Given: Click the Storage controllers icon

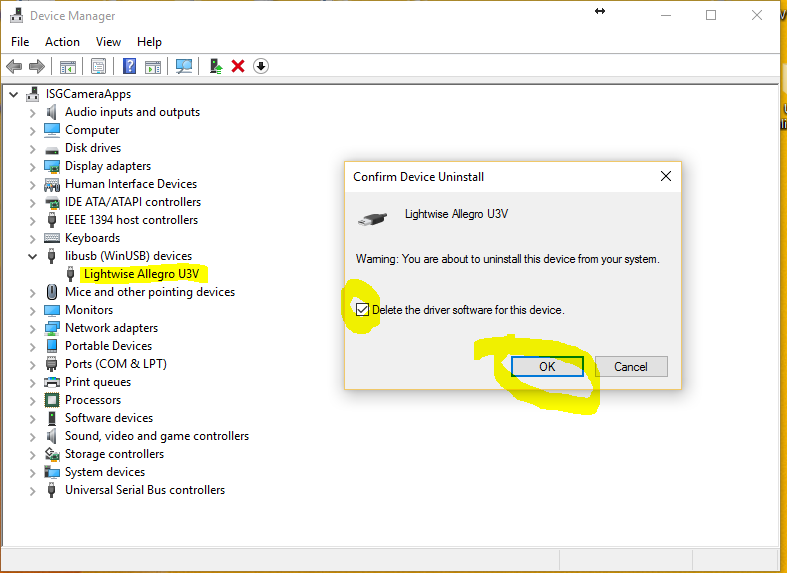Looking at the screenshot, I should point(52,454).
